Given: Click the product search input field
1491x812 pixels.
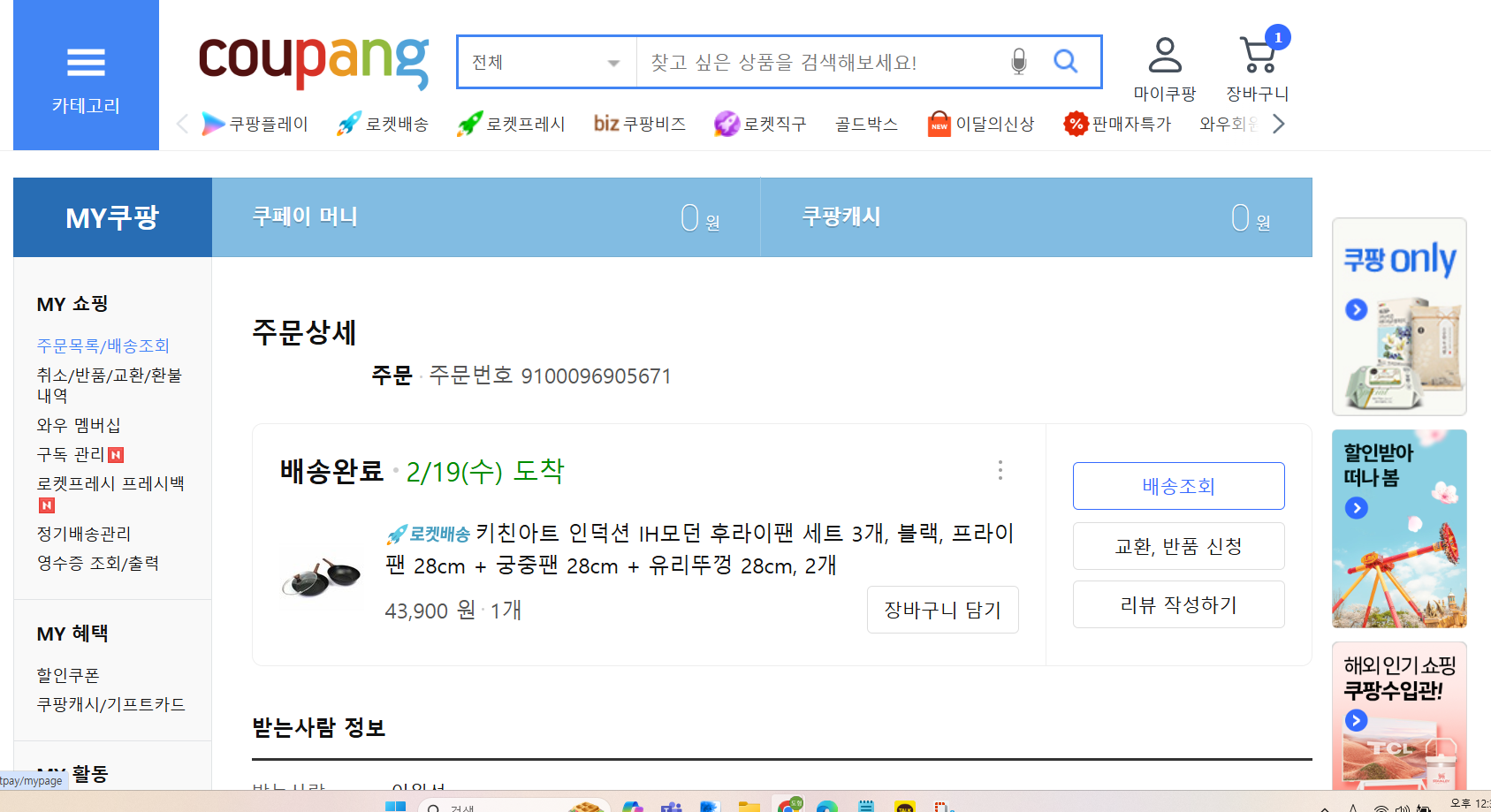Looking at the screenshot, I should (x=822, y=63).
